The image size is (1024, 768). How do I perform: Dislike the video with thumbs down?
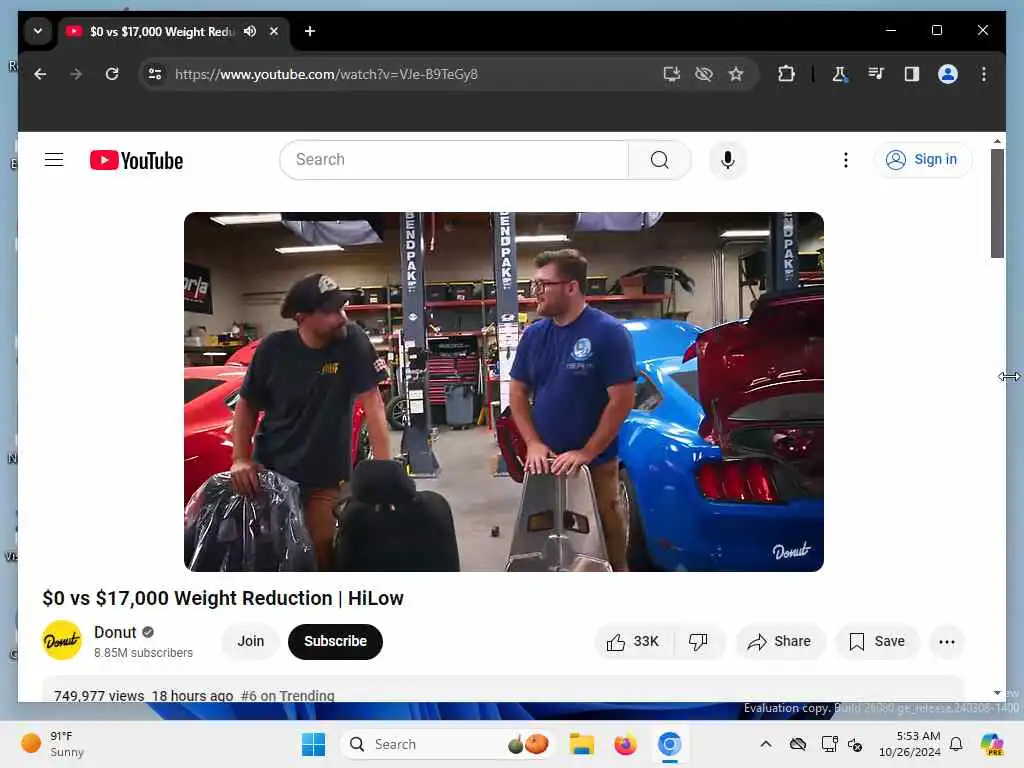[x=698, y=642]
